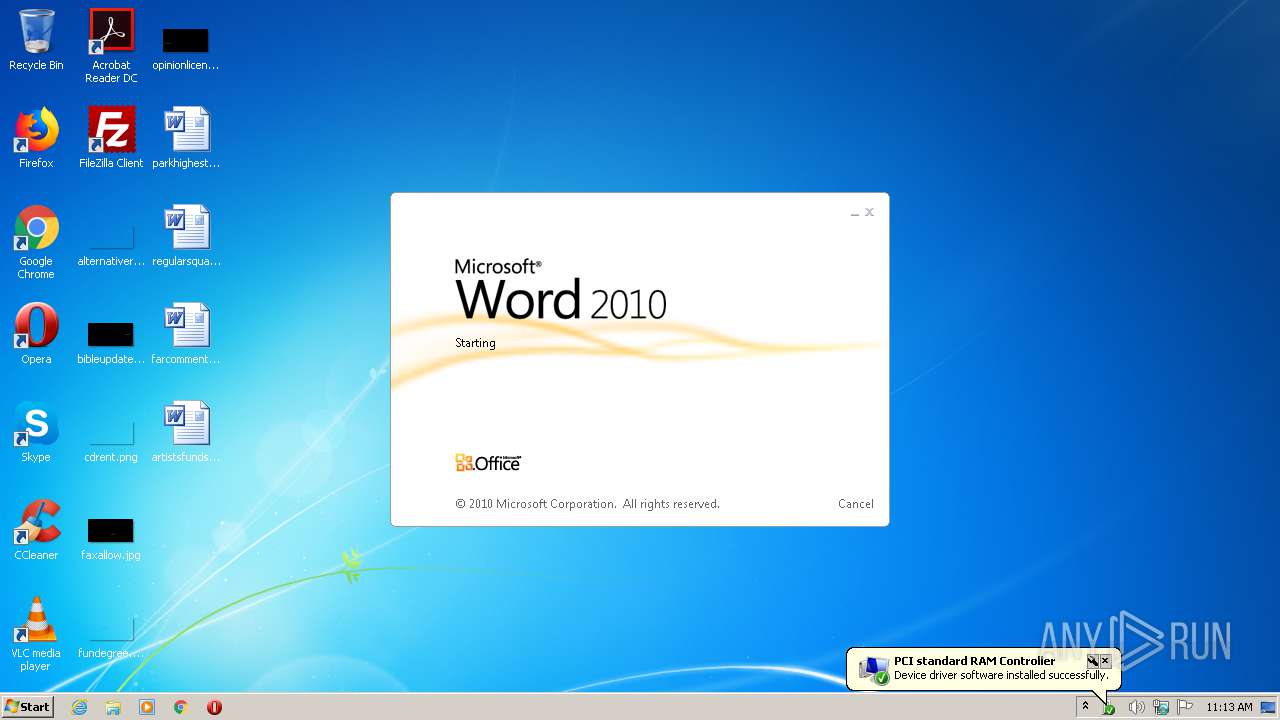Screen dimensions: 1280x720
Task: Show hidden system tray icons
Action: point(1085,707)
